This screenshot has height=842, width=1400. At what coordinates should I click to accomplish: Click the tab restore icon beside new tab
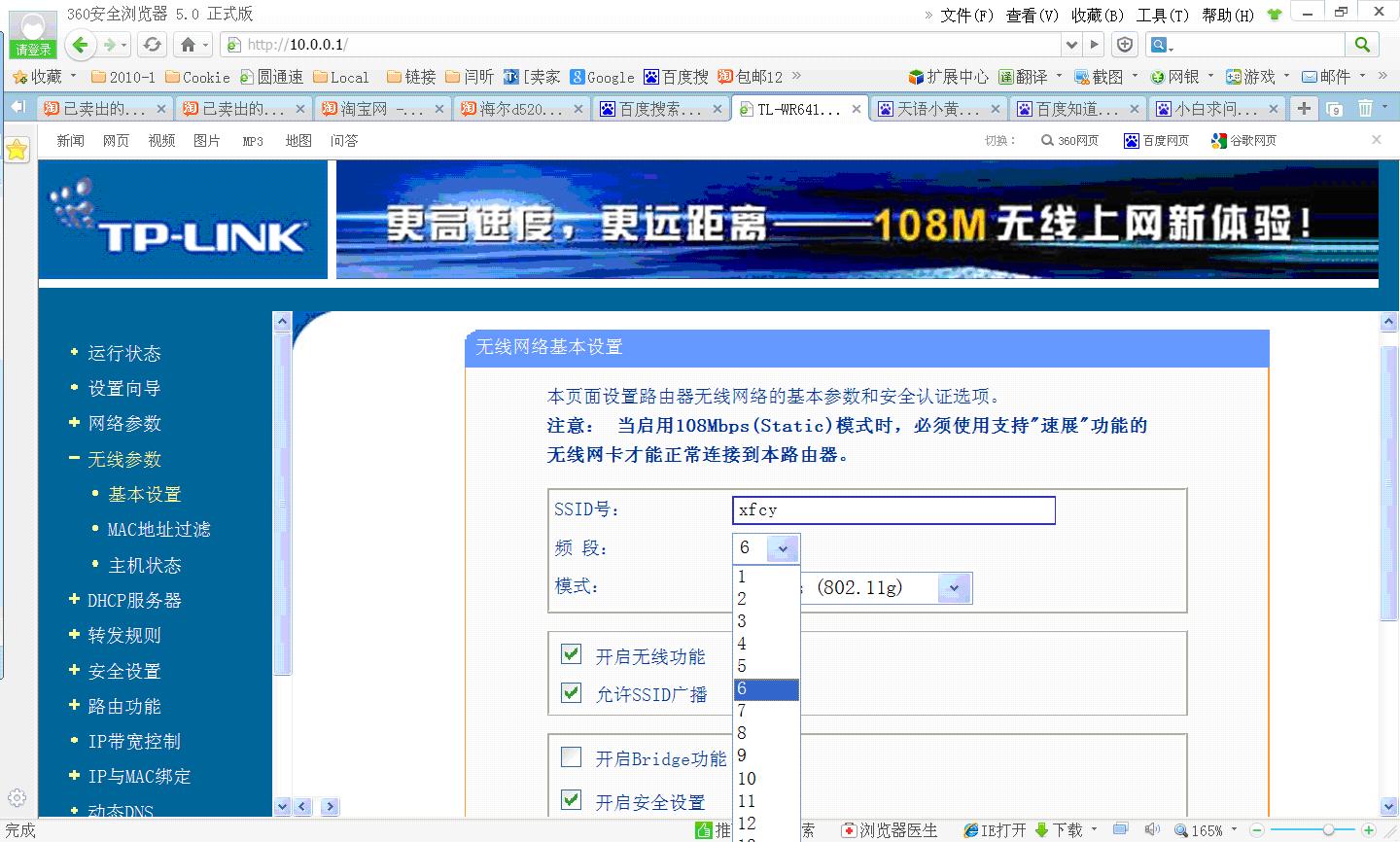pos(1334,109)
